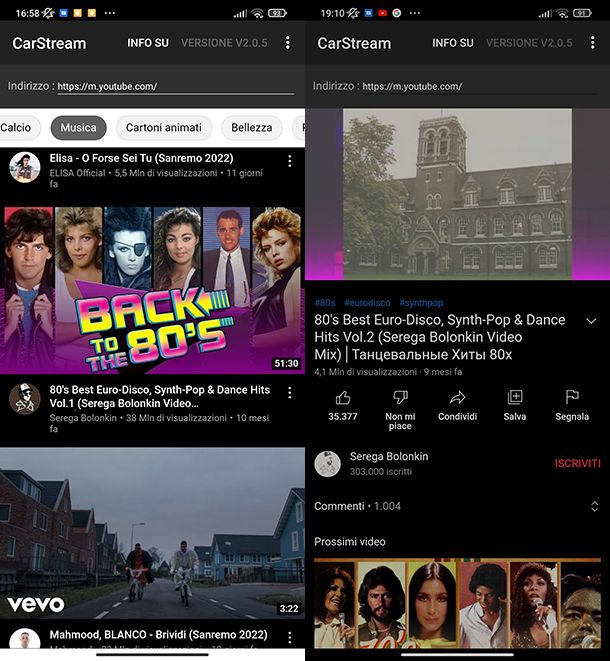Tap 303.000 iscritti subscriber count
The image size is (610, 661).
pos(381,471)
